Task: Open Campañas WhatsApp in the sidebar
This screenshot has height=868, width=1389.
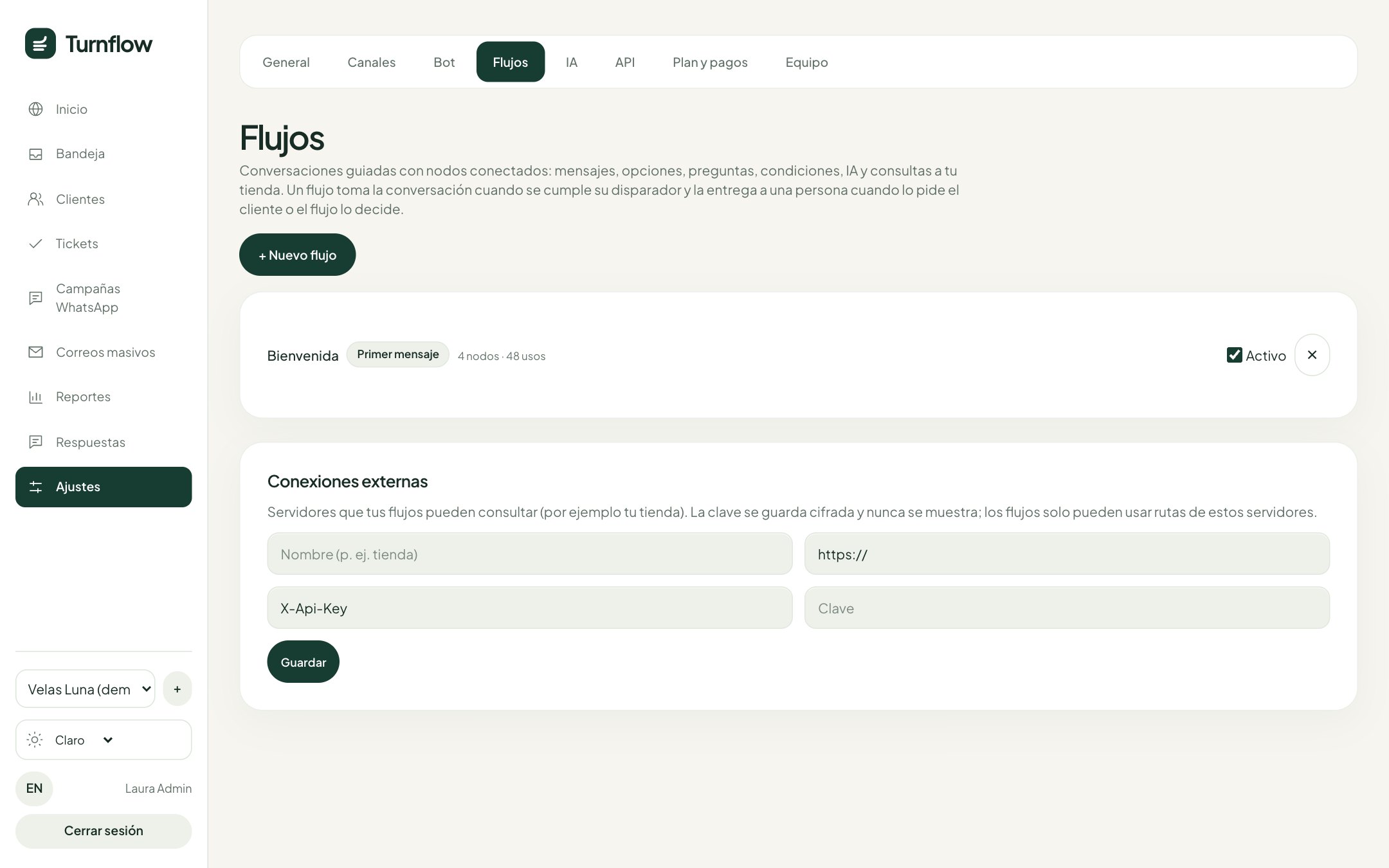Action: [x=104, y=298]
